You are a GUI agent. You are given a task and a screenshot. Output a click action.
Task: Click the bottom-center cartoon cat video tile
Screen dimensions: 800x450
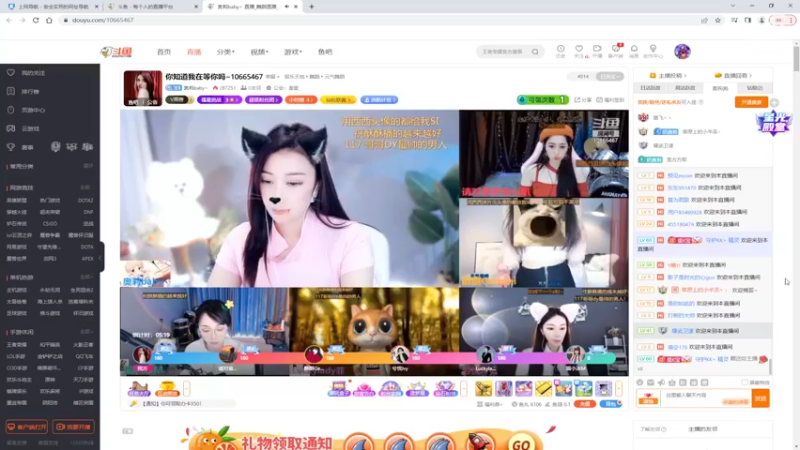click(x=374, y=331)
